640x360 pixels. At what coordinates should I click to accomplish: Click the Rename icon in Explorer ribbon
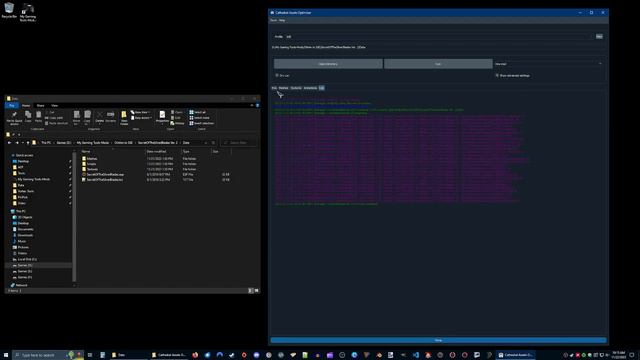111,117
